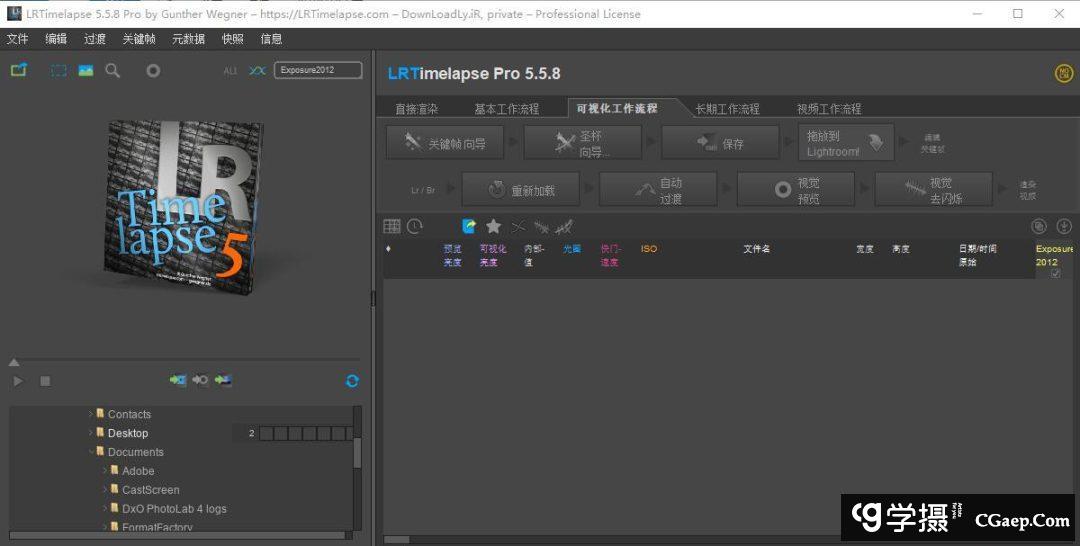Select the 可视化工作流程 tab

click(x=617, y=108)
